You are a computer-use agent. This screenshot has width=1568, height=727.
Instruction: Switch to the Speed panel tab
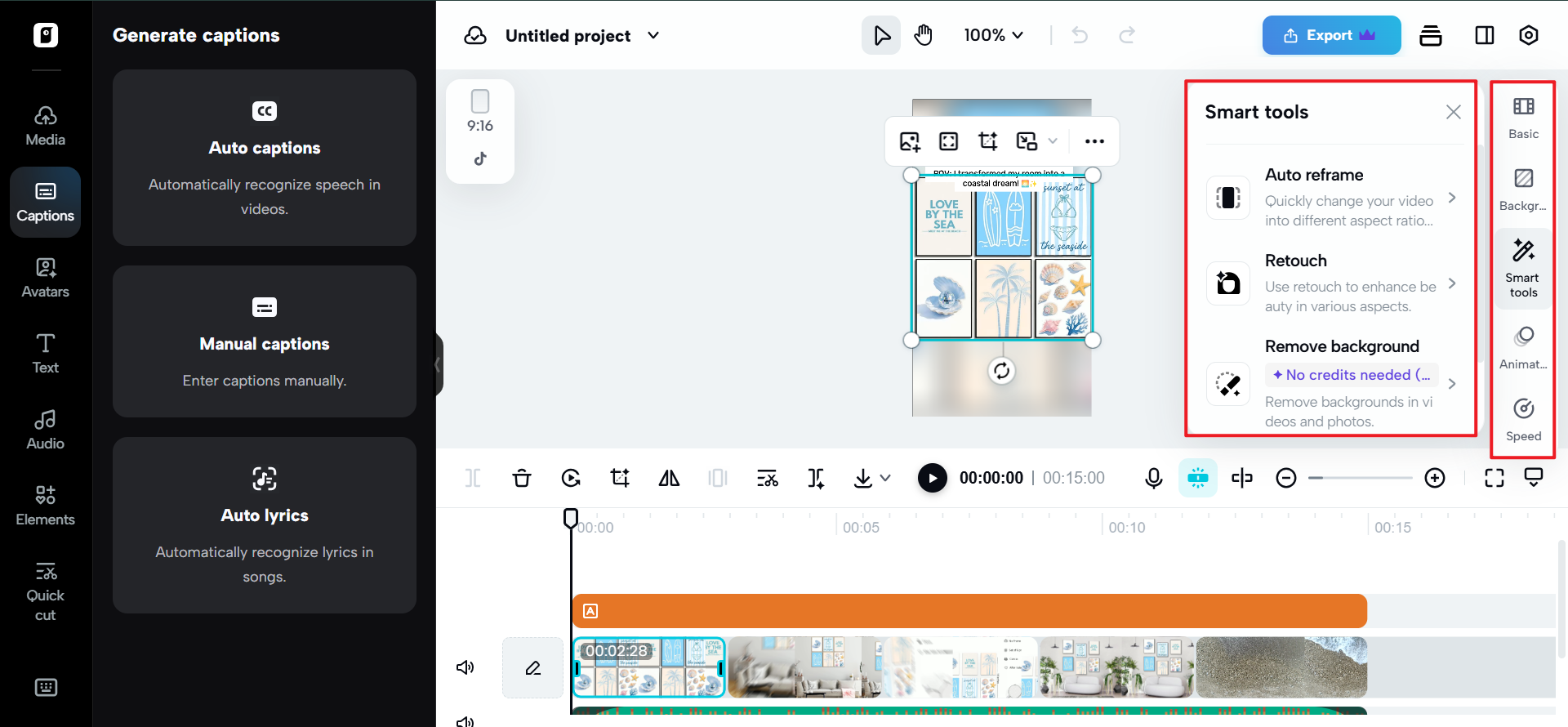[x=1523, y=420]
